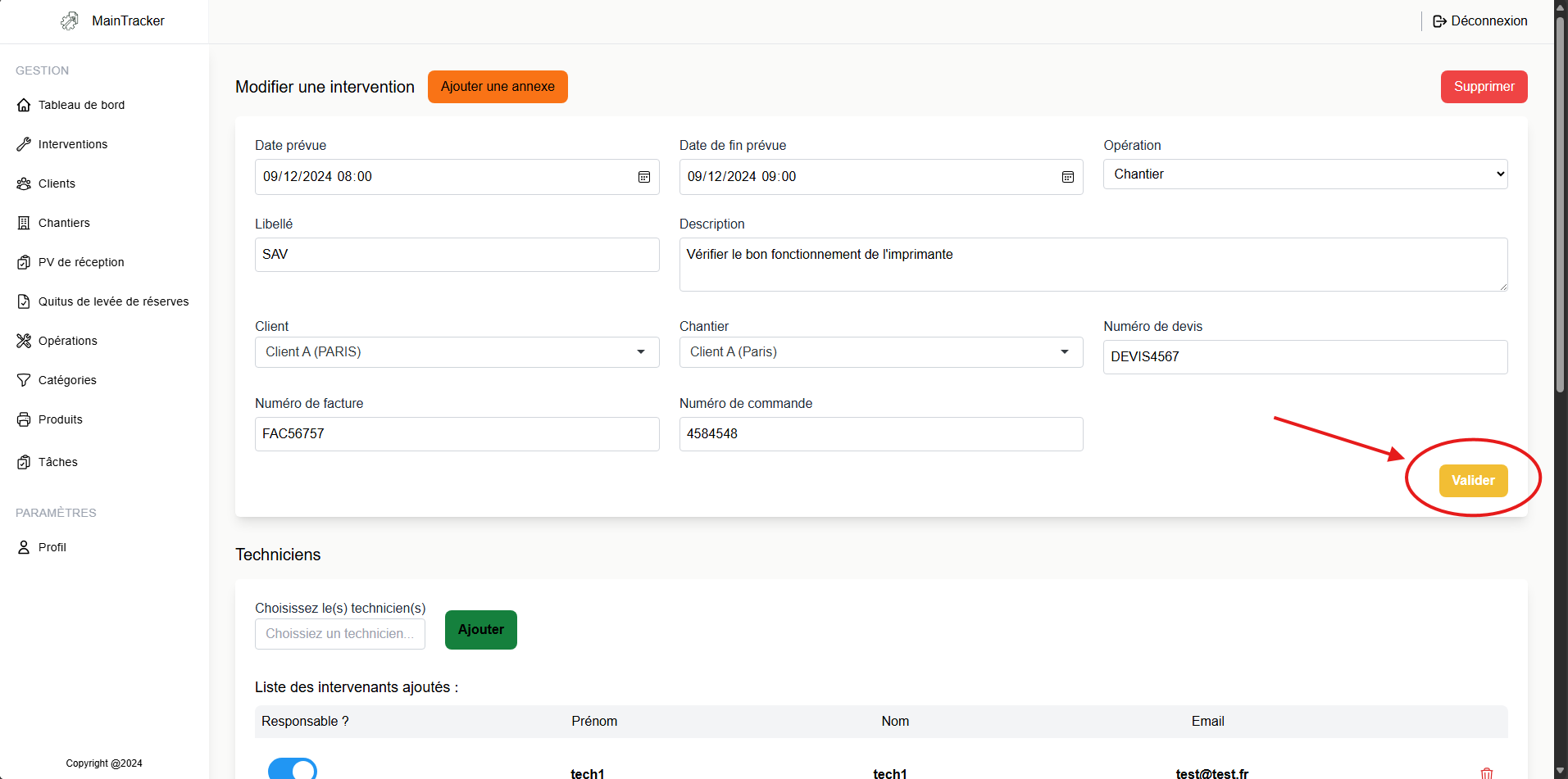Expand the Chantier selection dropdown
1568x779 pixels.
pos(880,352)
